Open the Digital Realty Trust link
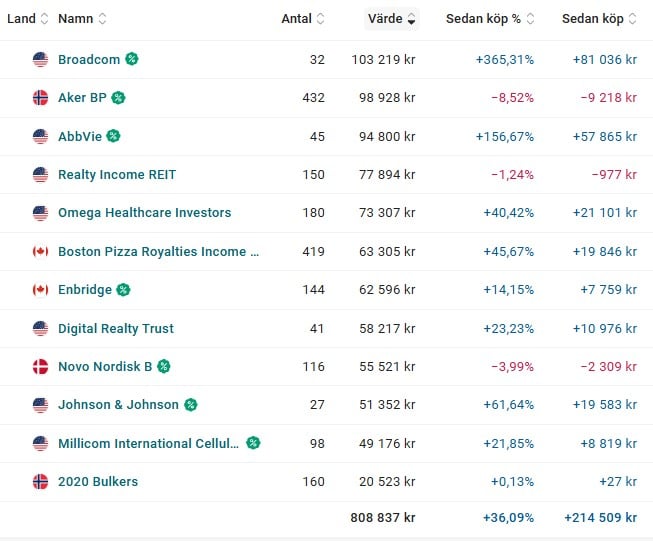 click(x=116, y=328)
